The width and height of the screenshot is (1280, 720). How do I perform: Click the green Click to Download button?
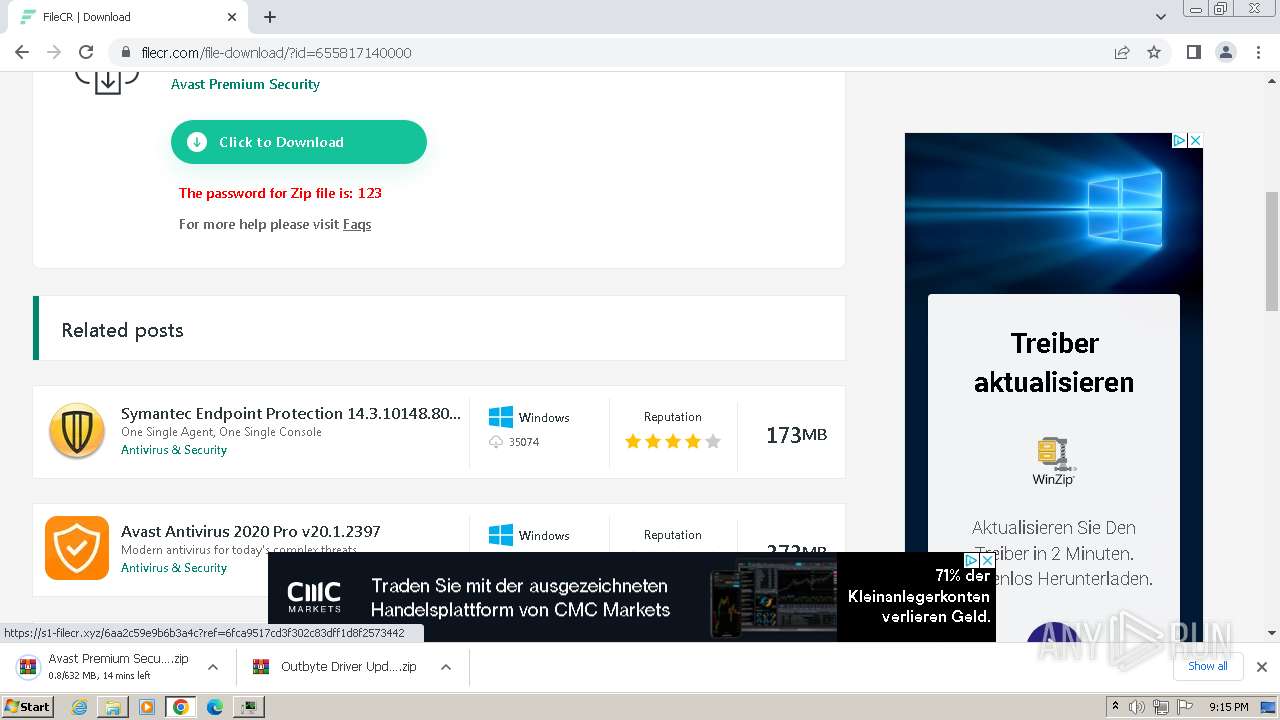pos(299,142)
